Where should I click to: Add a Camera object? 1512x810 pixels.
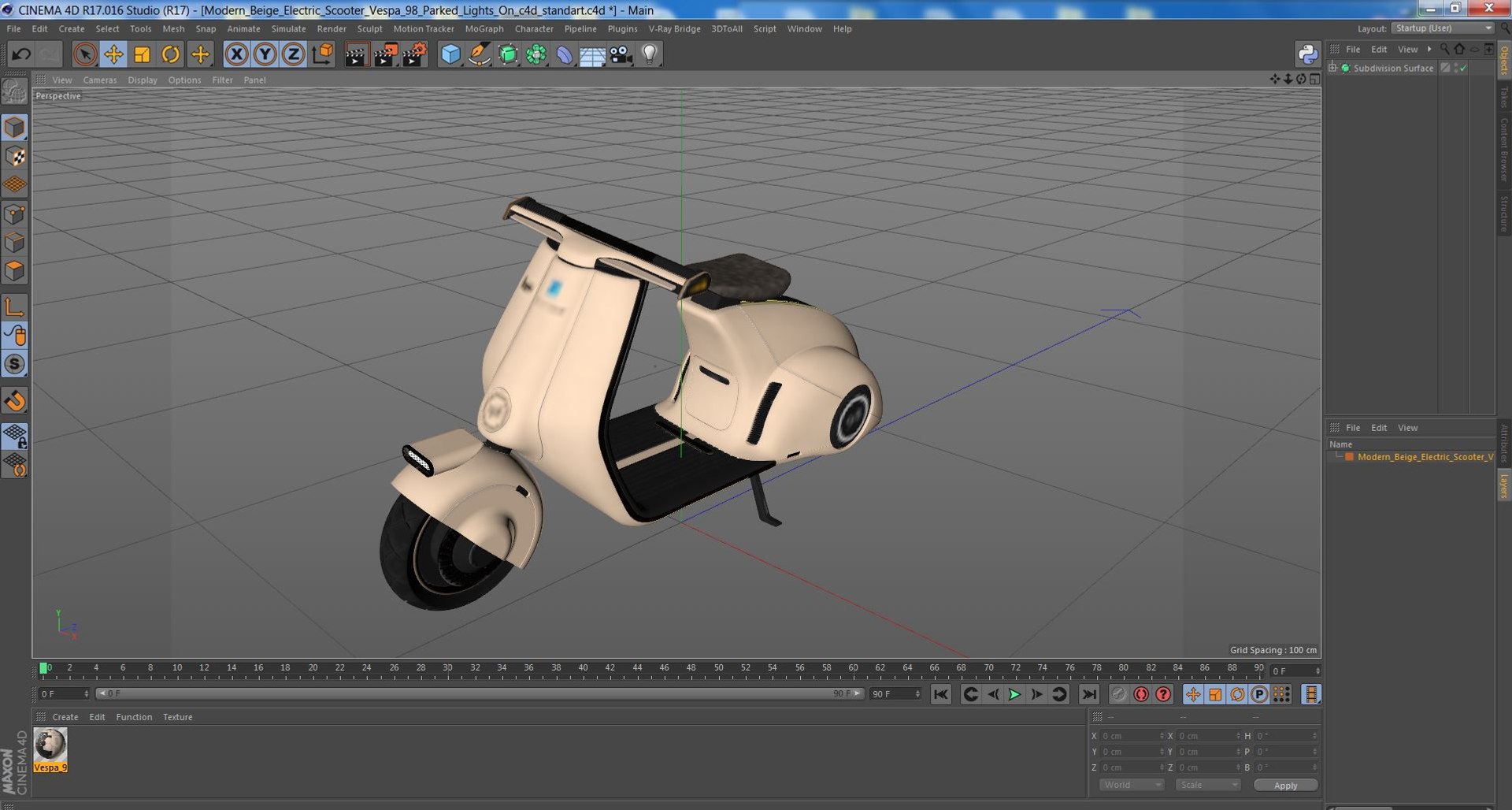tap(621, 54)
